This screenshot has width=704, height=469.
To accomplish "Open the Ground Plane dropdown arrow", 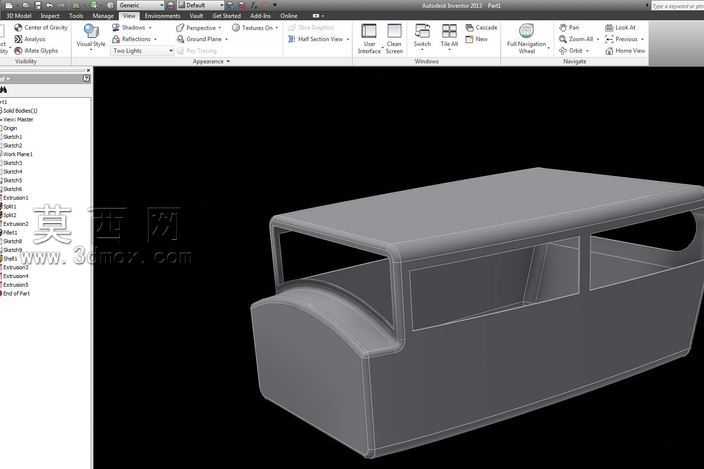I will point(226,39).
